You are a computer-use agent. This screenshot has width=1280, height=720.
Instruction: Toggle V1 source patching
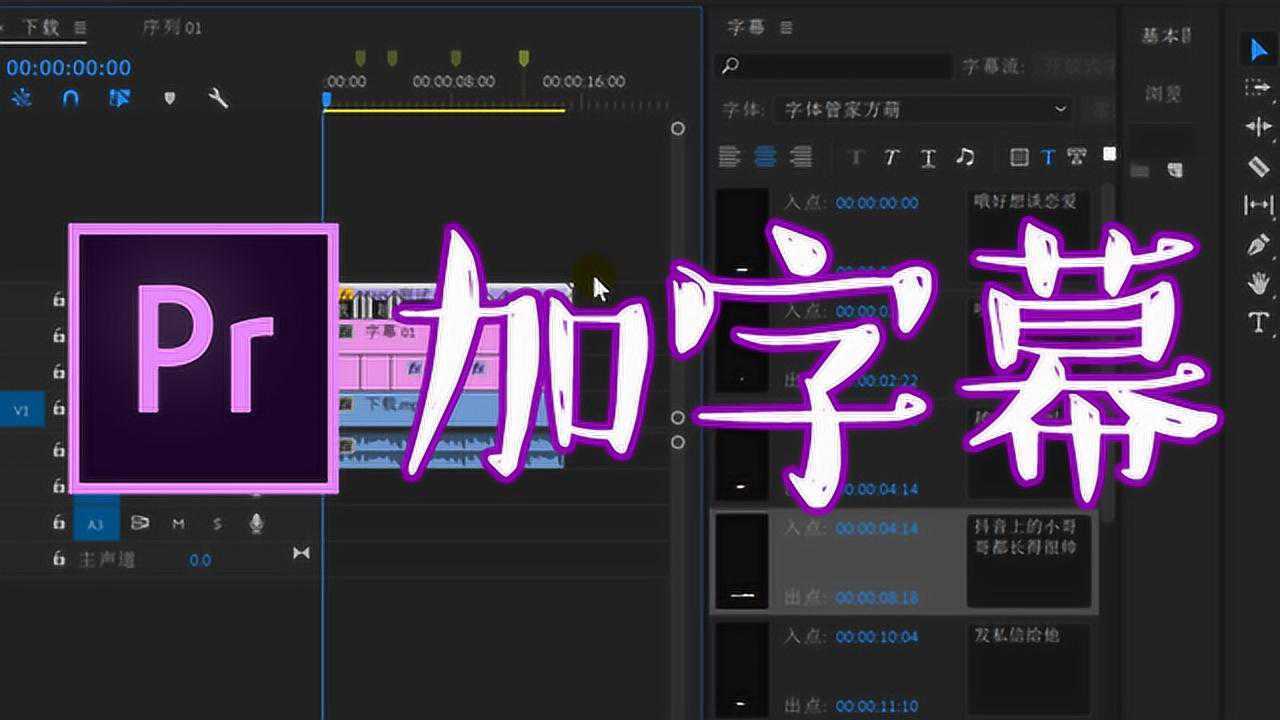click(21, 409)
